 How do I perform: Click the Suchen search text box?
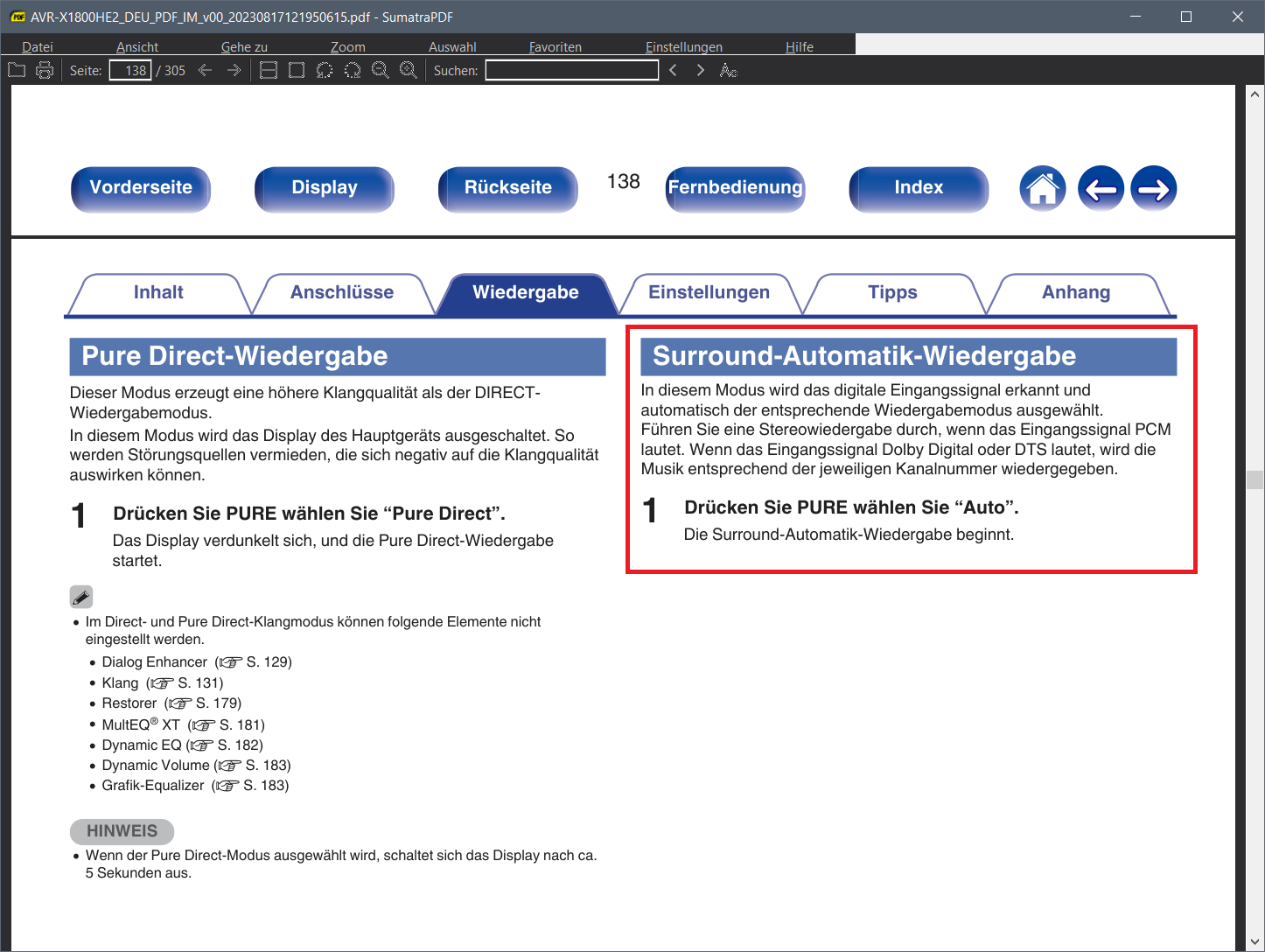[572, 70]
